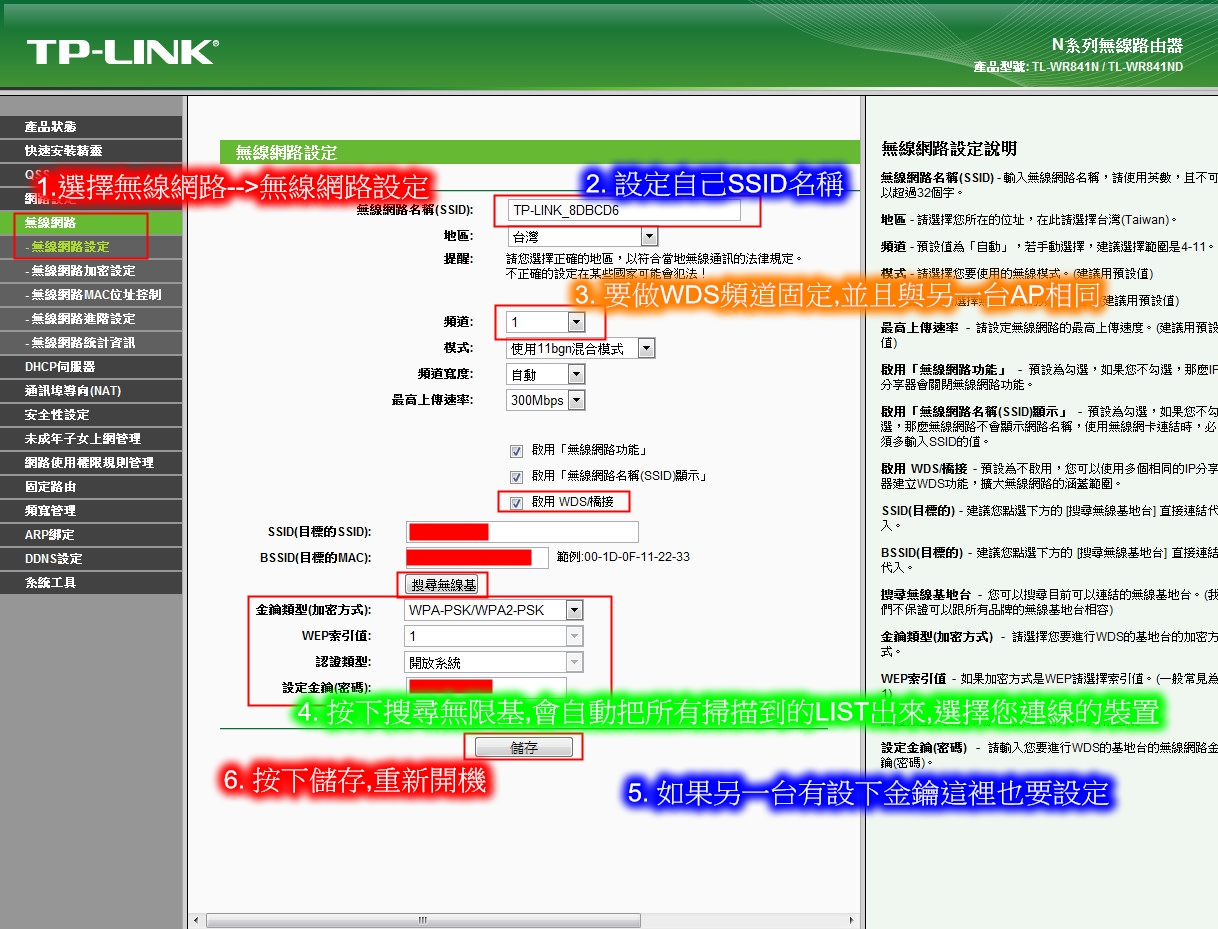Open 產品狀態 in the sidebar
Screen dimensions: 1218x929
(x=91, y=127)
